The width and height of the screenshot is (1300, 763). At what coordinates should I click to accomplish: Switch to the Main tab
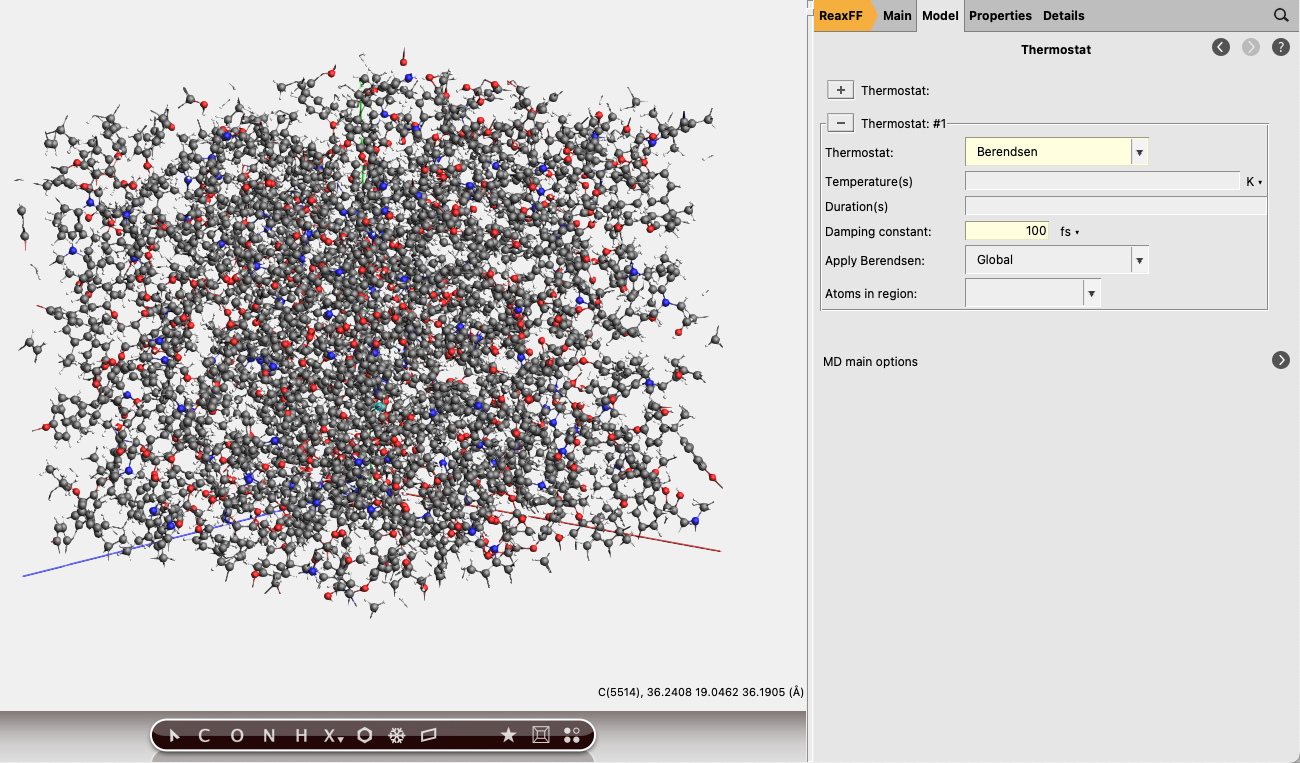897,15
